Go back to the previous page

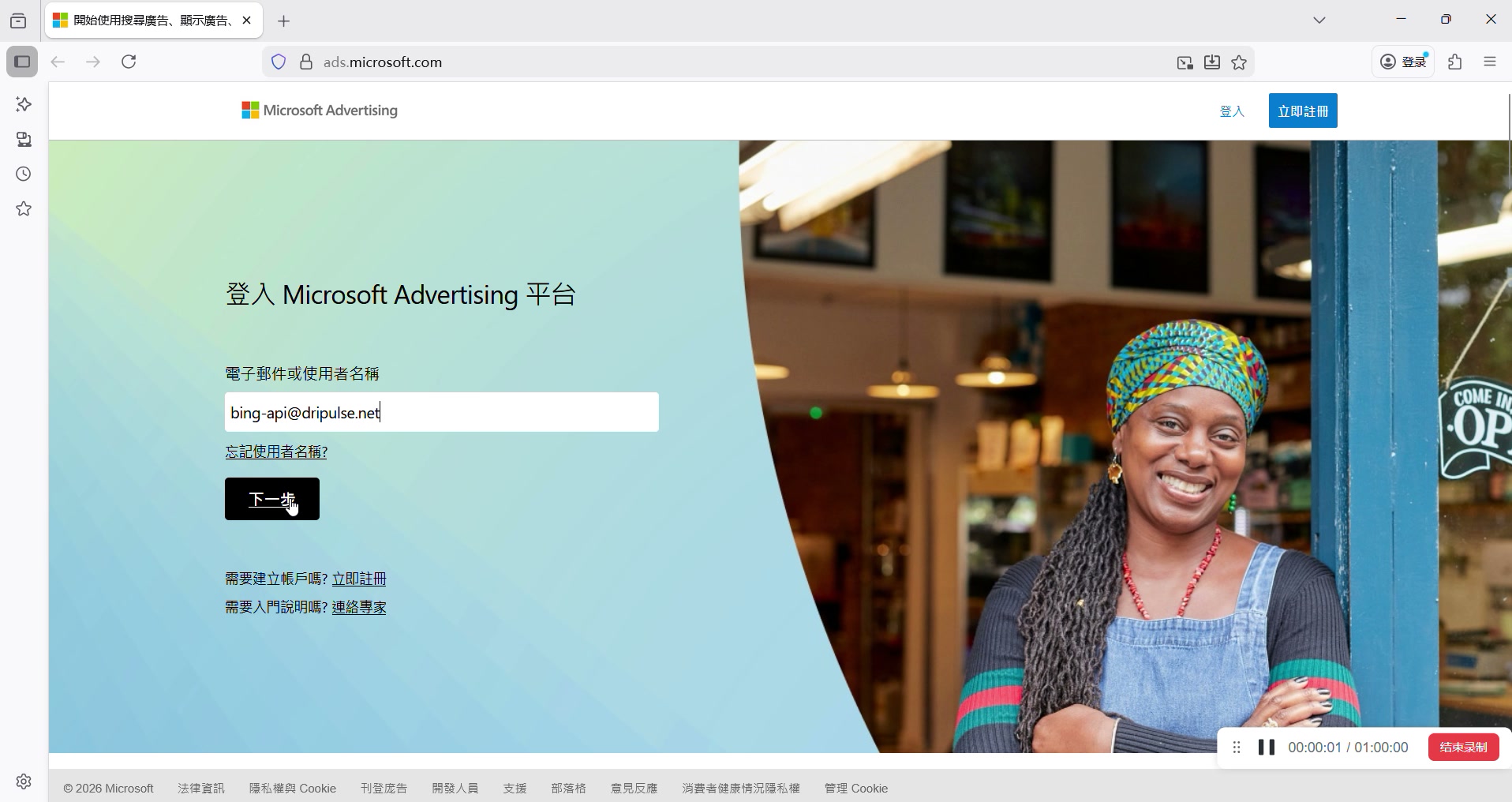pyautogui.click(x=58, y=62)
